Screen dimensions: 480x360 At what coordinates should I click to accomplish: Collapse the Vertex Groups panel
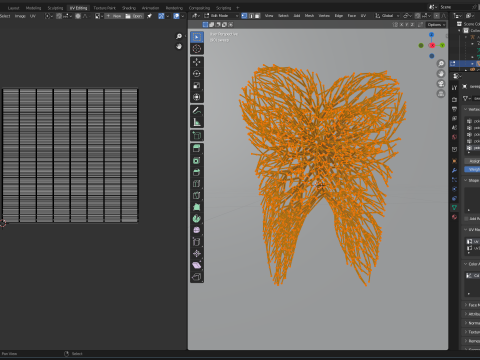pos(466,109)
